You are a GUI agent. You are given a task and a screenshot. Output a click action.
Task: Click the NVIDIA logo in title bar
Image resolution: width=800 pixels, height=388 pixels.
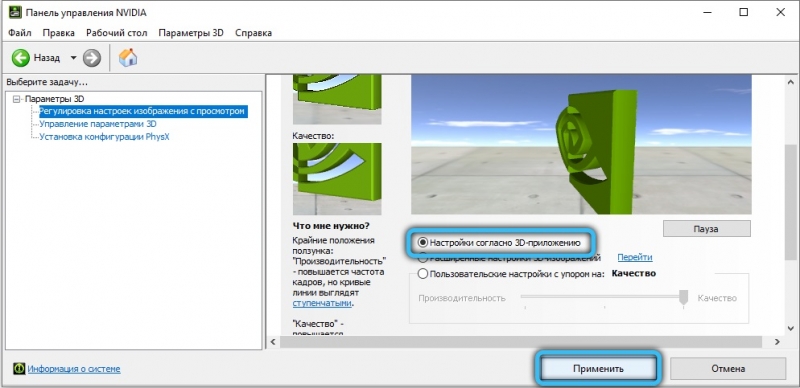pos(15,12)
